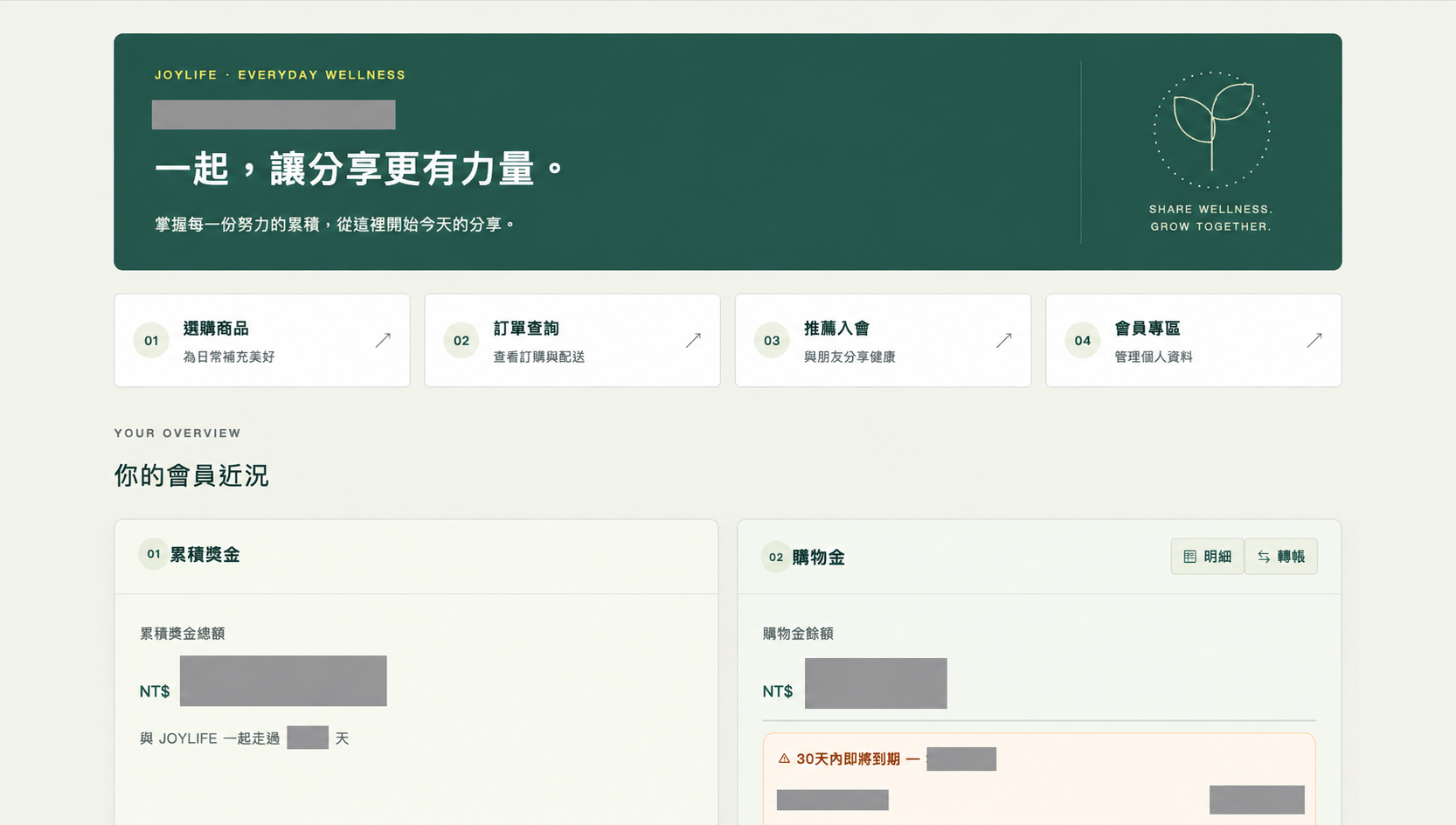
Task: Click the 購物金餘額 label
Action: tap(798, 634)
